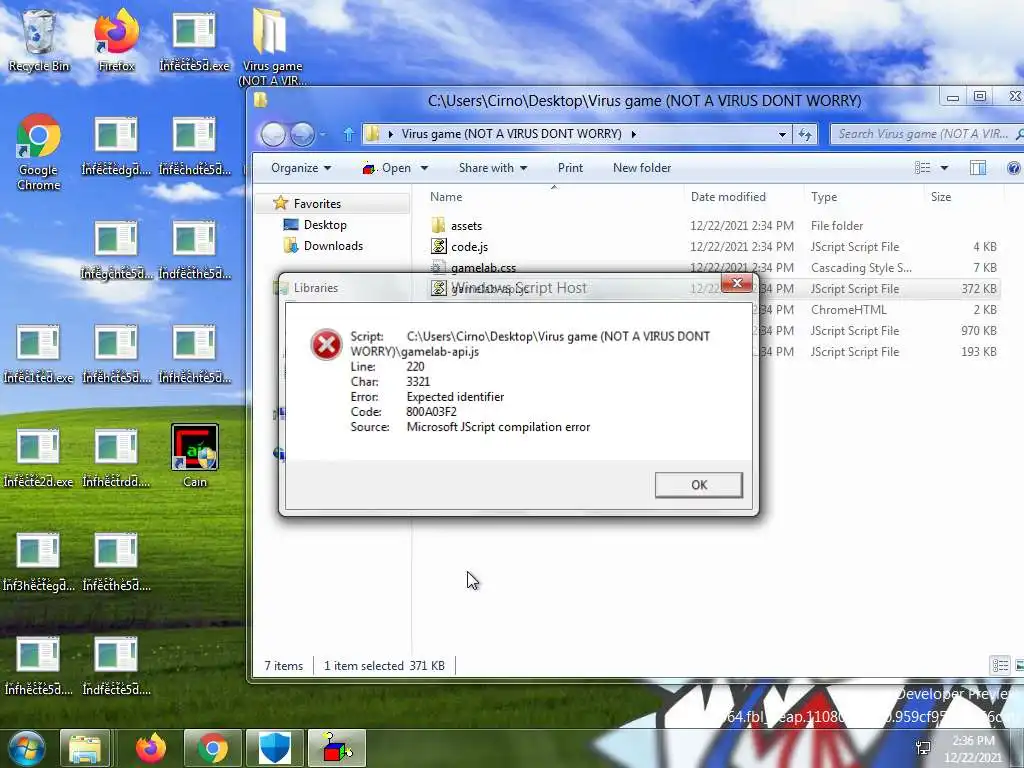
Task: Create a New folder
Action: tap(642, 168)
